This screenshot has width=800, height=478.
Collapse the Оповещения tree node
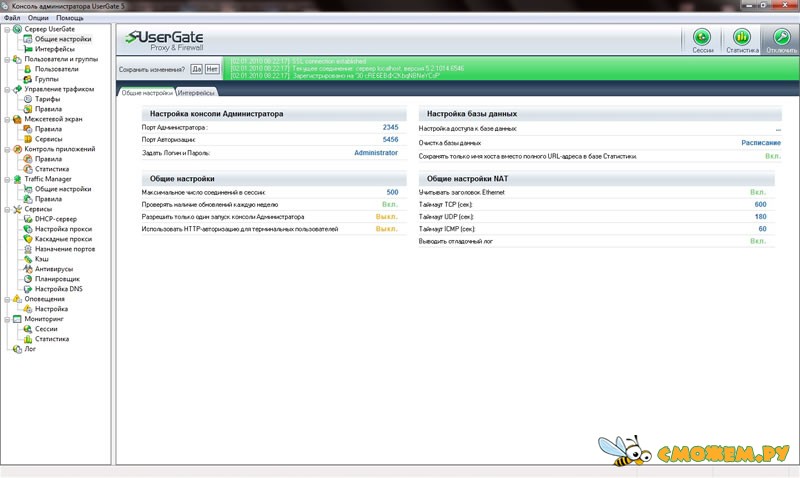coord(7,299)
